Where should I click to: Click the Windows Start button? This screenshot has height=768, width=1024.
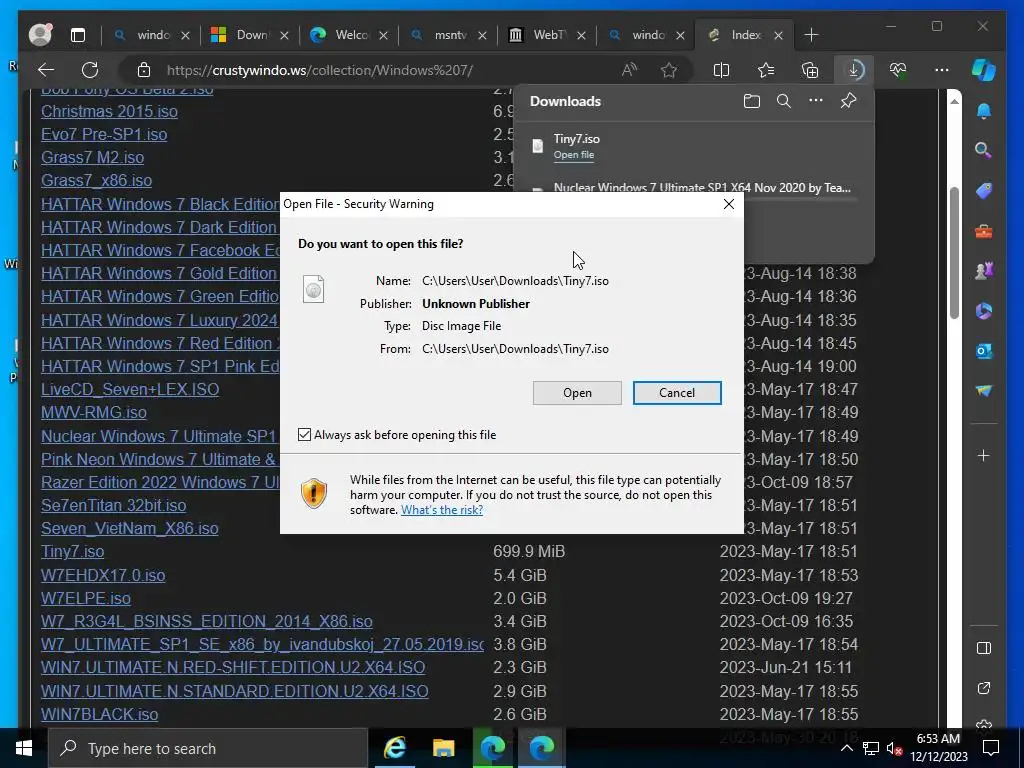coord(24,748)
